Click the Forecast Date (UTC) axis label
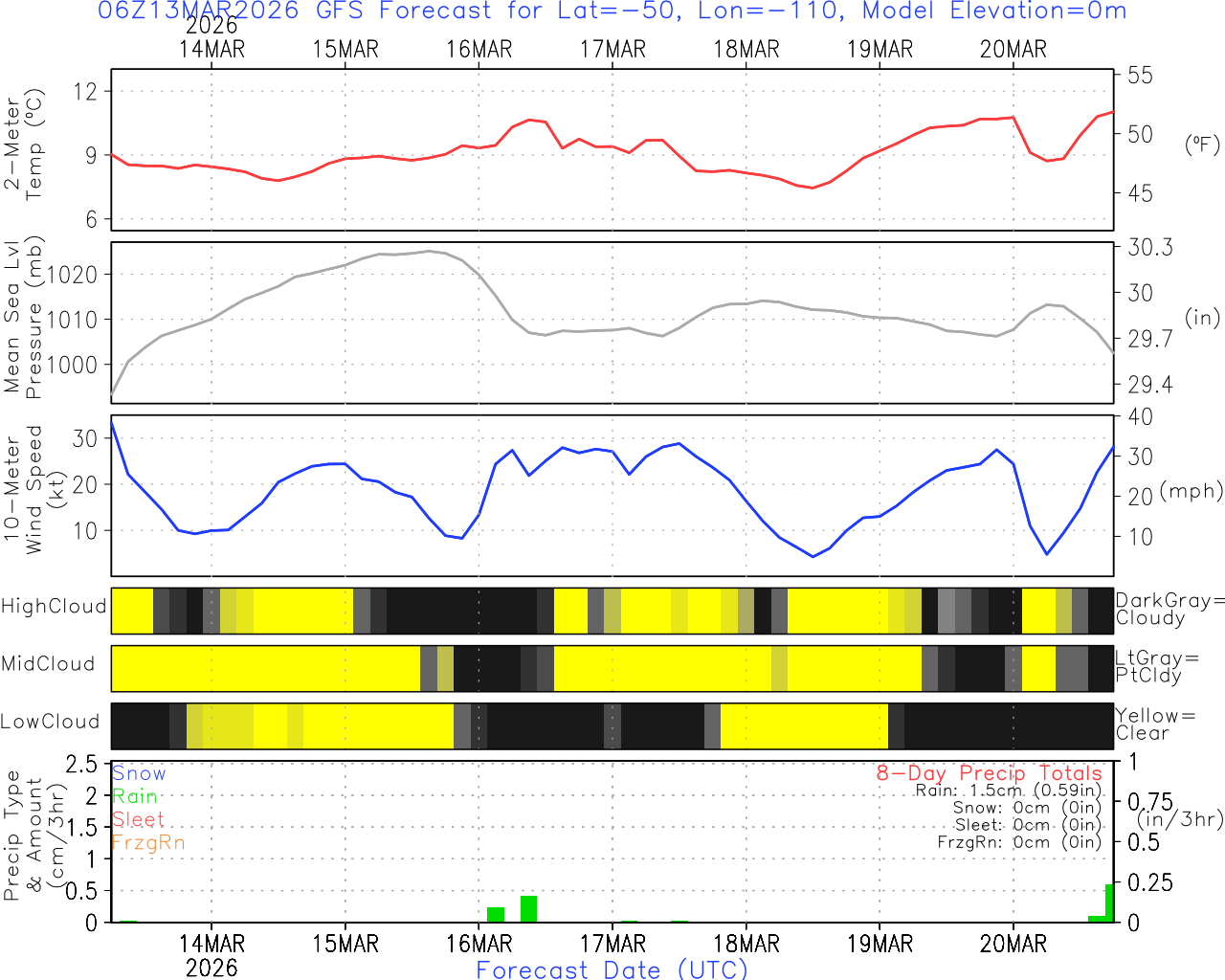 612,969
